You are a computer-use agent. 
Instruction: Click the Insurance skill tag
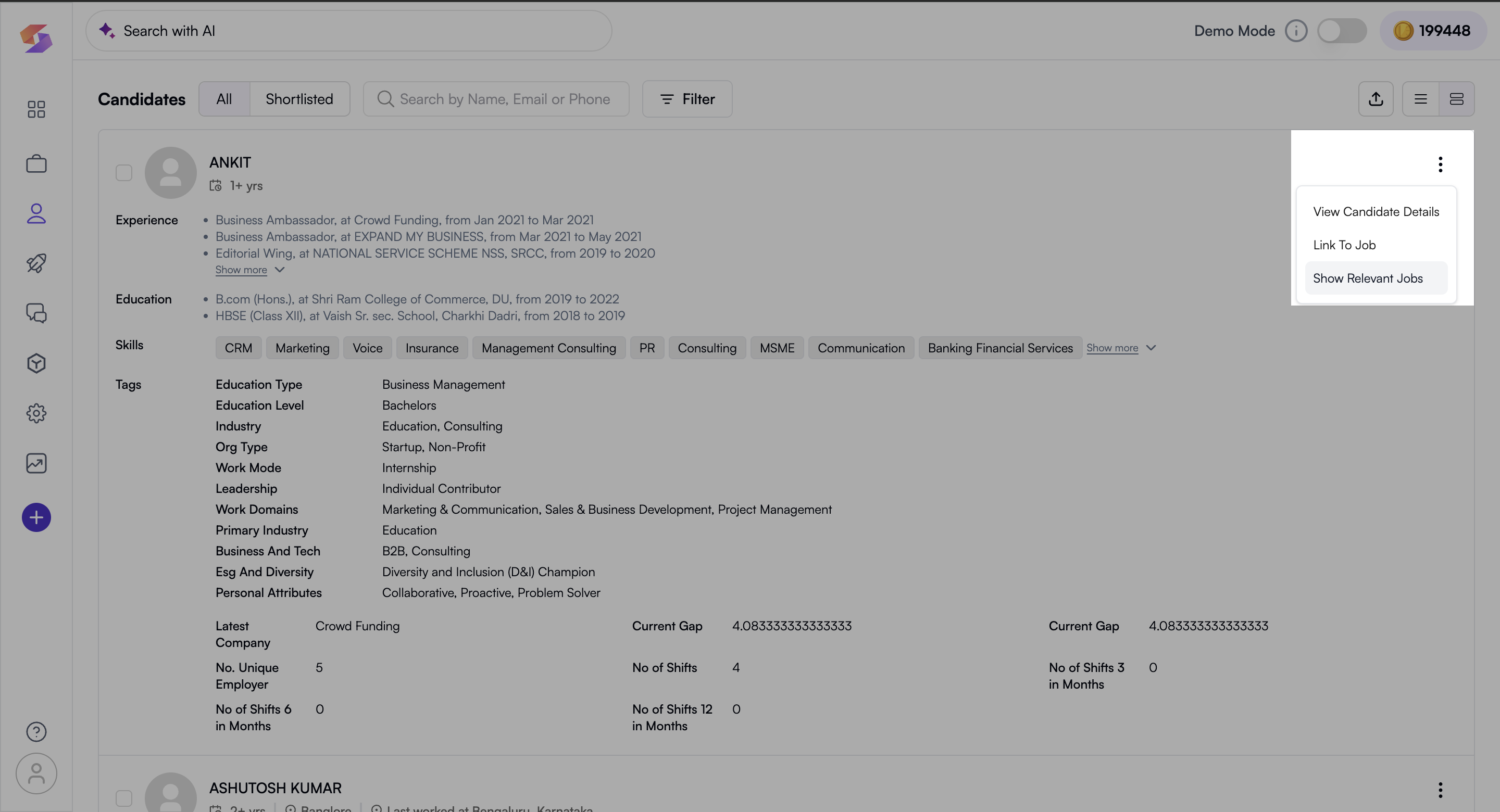point(431,348)
